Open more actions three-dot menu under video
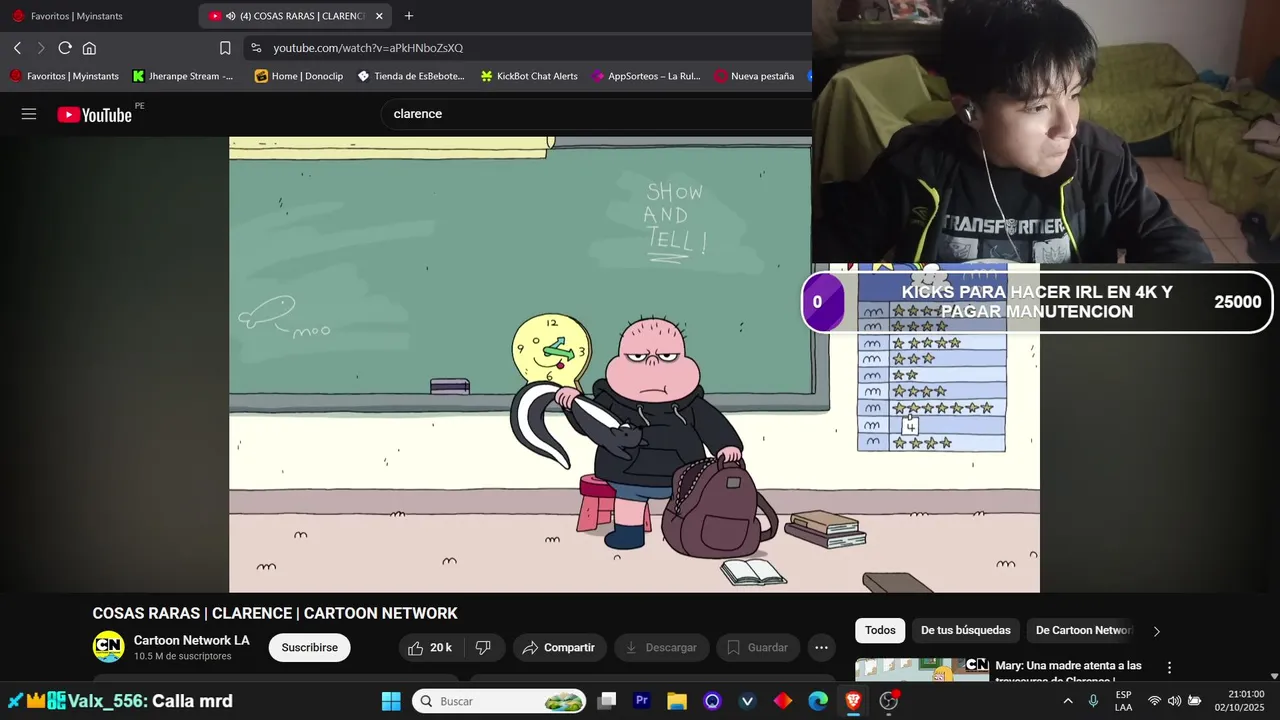Screen dimensions: 1280x720 coord(821,648)
